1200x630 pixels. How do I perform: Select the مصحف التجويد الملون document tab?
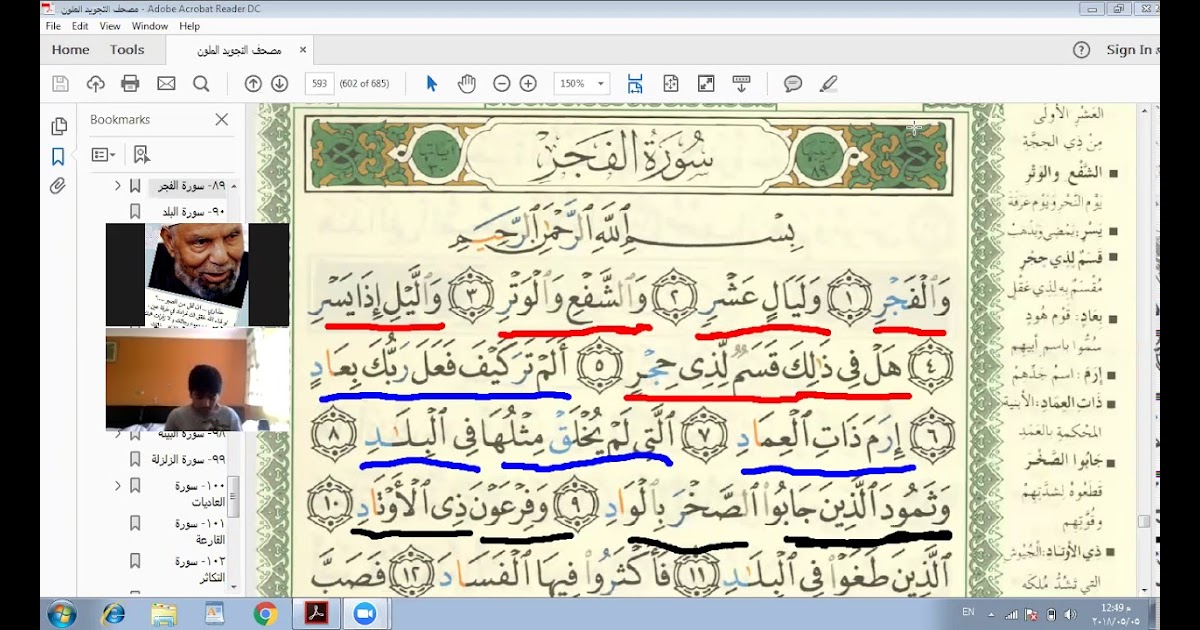pyautogui.click(x=240, y=50)
